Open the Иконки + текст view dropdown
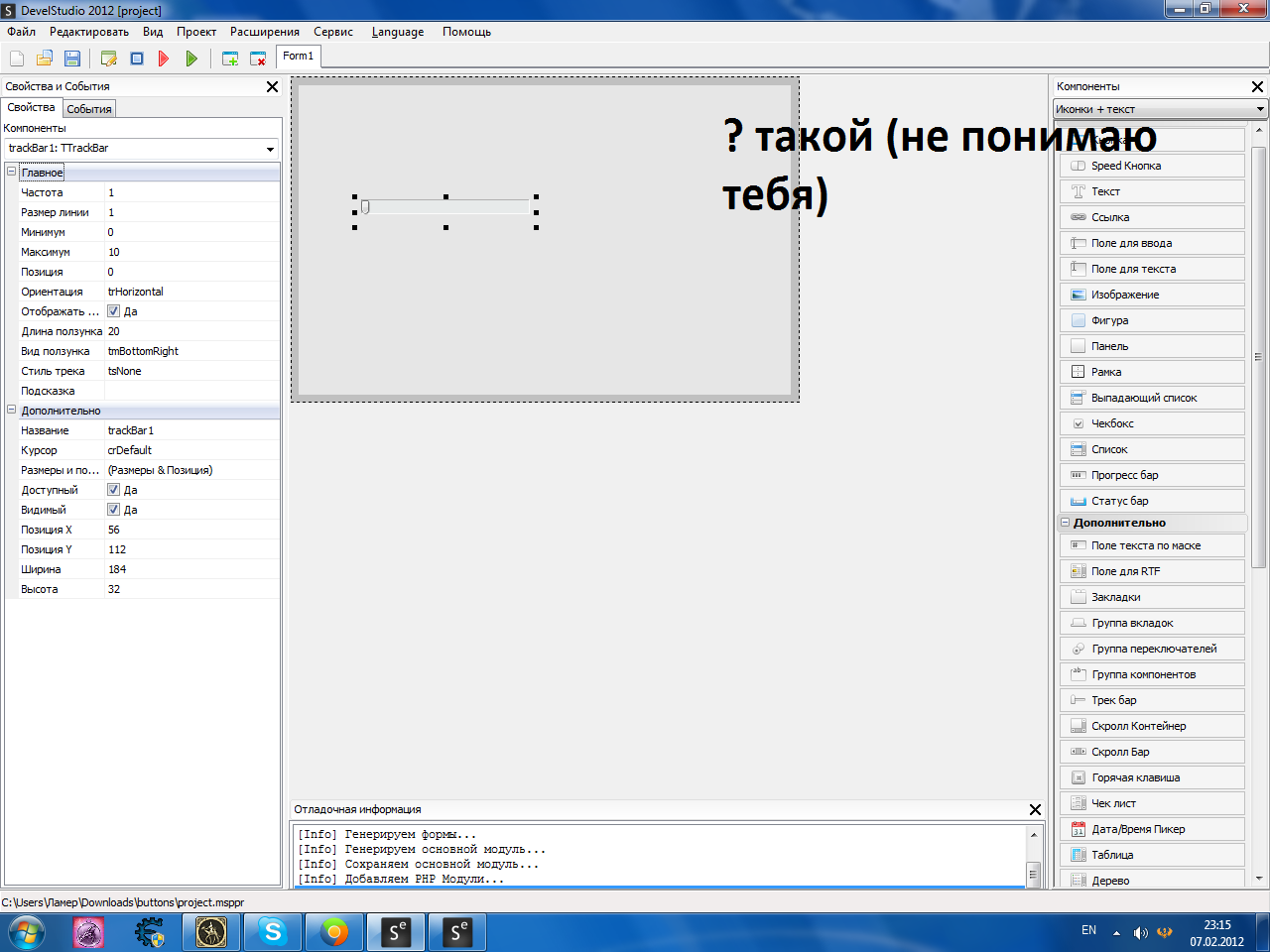The width and height of the screenshot is (1270, 952). pyautogui.click(x=1260, y=109)
